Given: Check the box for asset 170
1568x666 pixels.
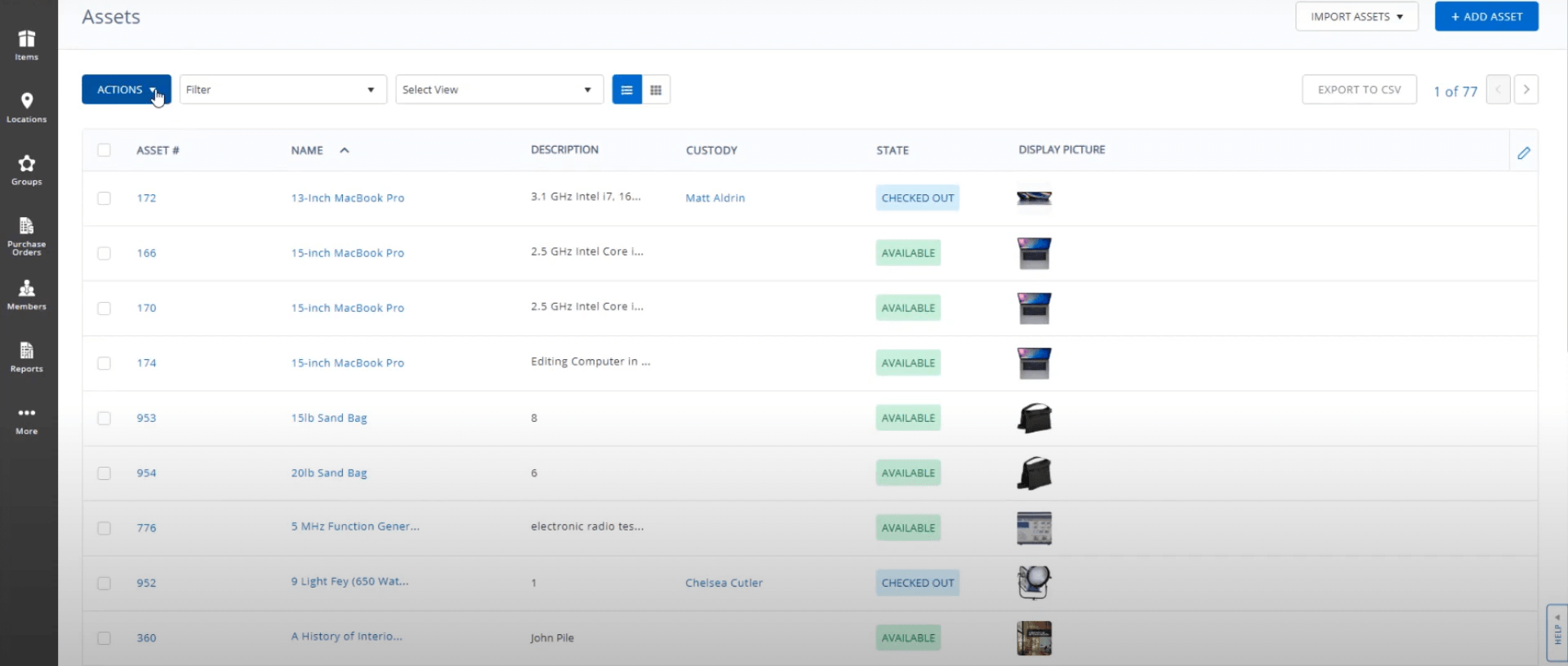Looking at the screenshot, I should click(104, 309).
